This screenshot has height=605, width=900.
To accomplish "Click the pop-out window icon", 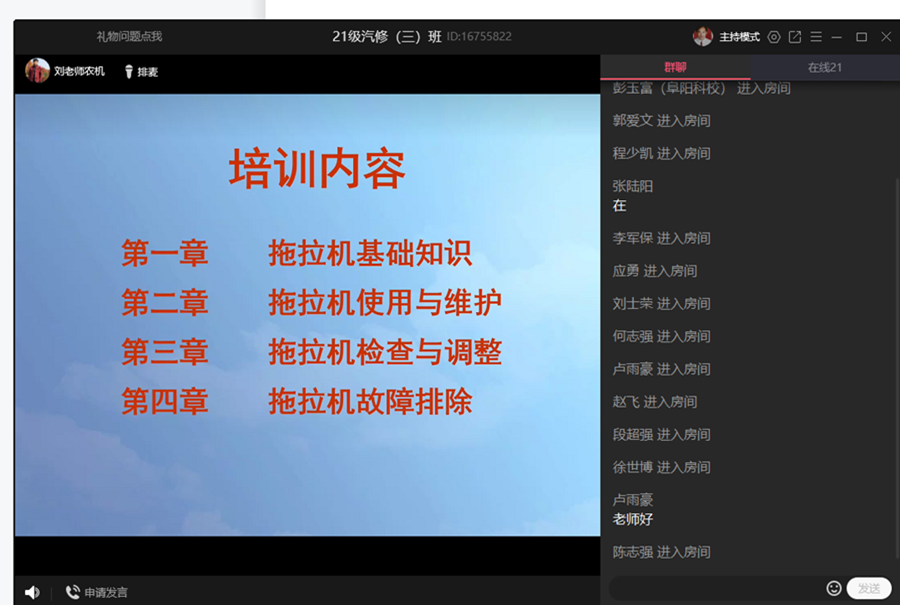I will click(x=795, y=37).
